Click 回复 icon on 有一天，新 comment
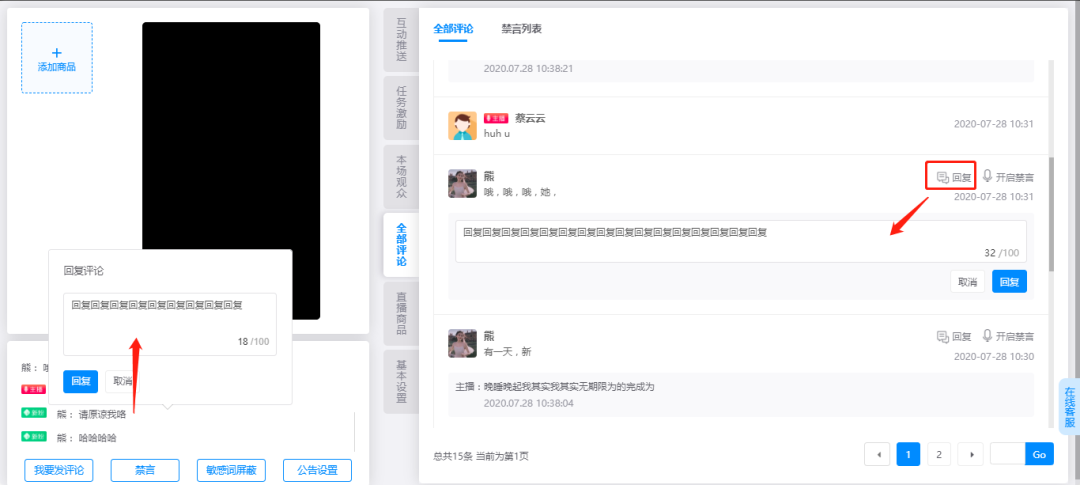 point(954,336)
